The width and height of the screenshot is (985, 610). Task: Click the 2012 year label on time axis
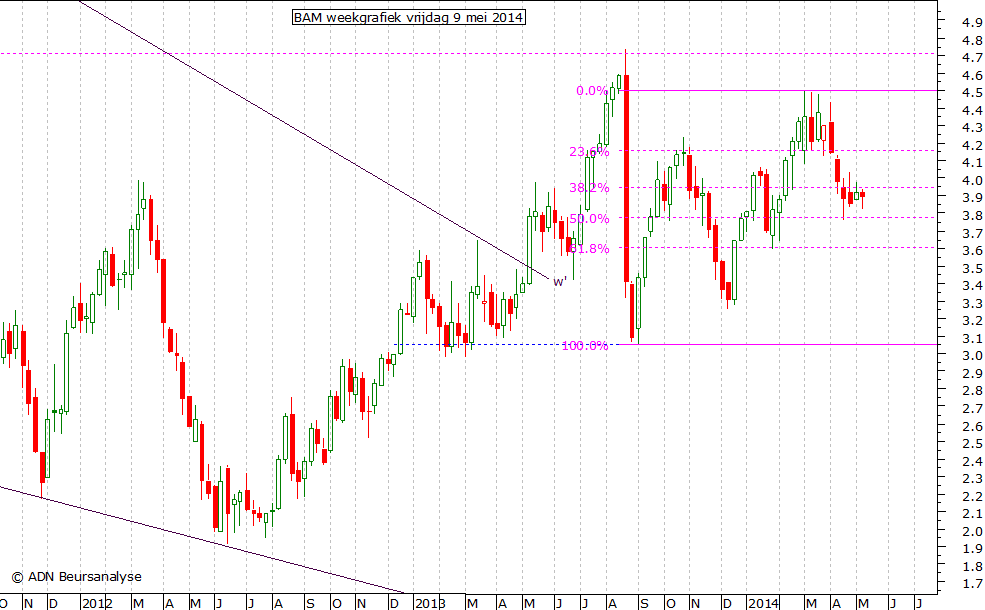pyautogui.click(x=97, y=604)
